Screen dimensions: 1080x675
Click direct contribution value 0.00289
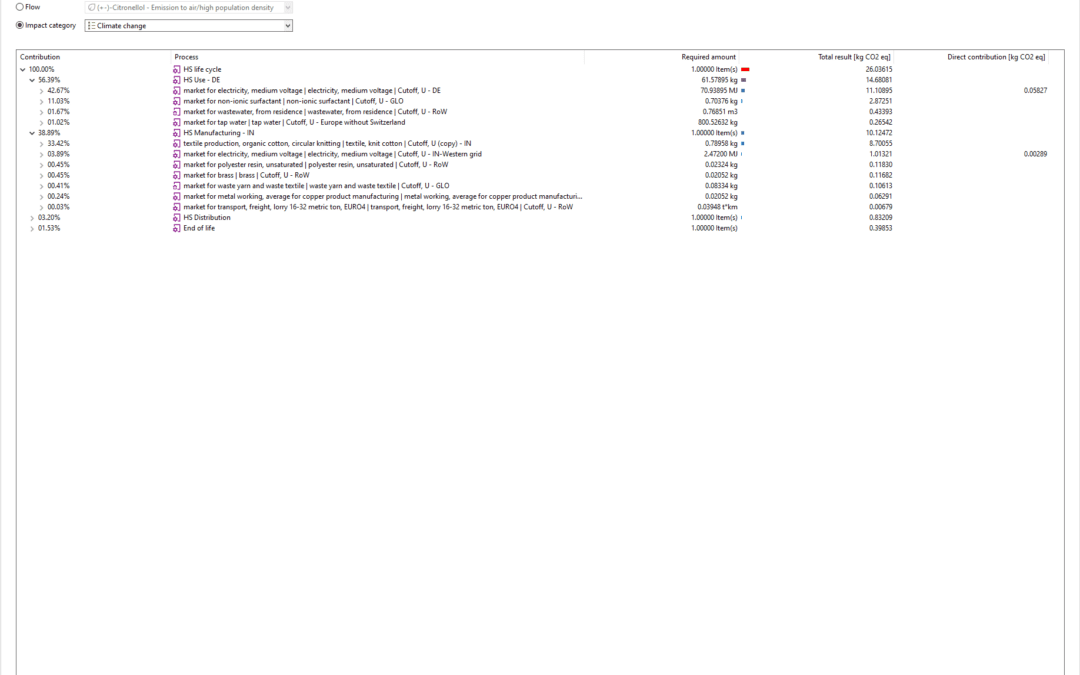point(1035,154)
